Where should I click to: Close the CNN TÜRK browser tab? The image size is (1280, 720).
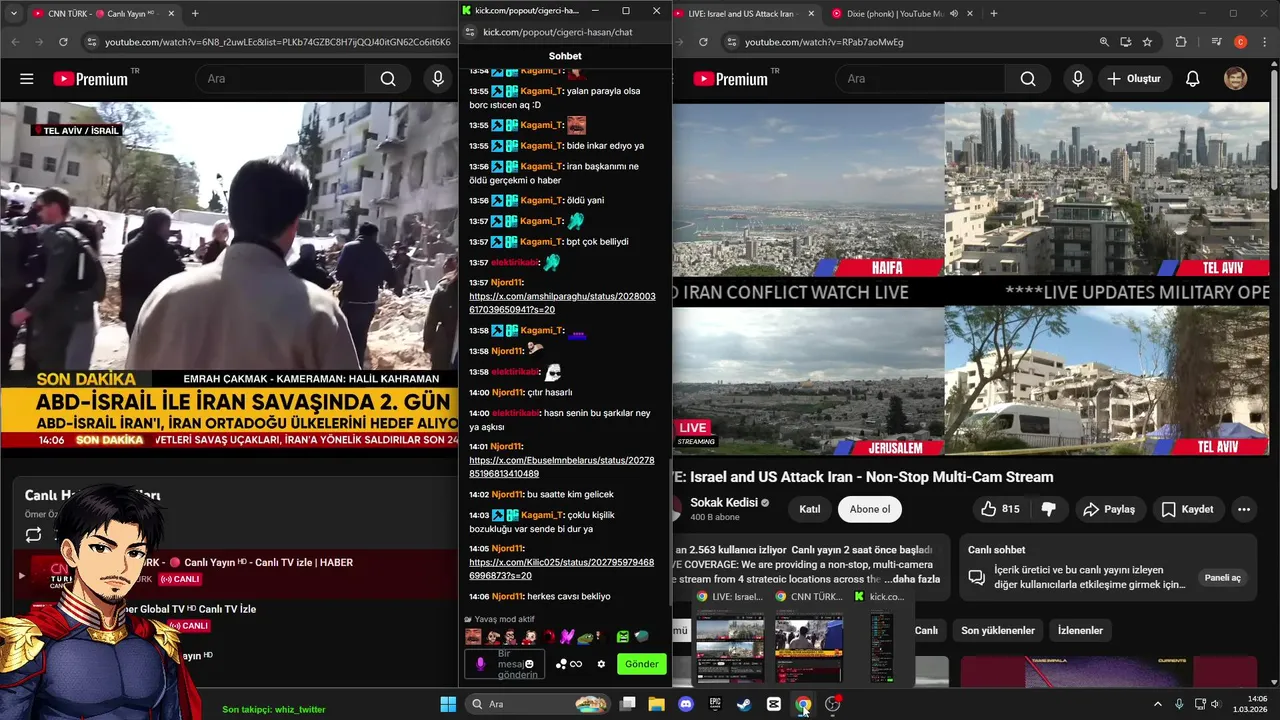pos(170,14)
